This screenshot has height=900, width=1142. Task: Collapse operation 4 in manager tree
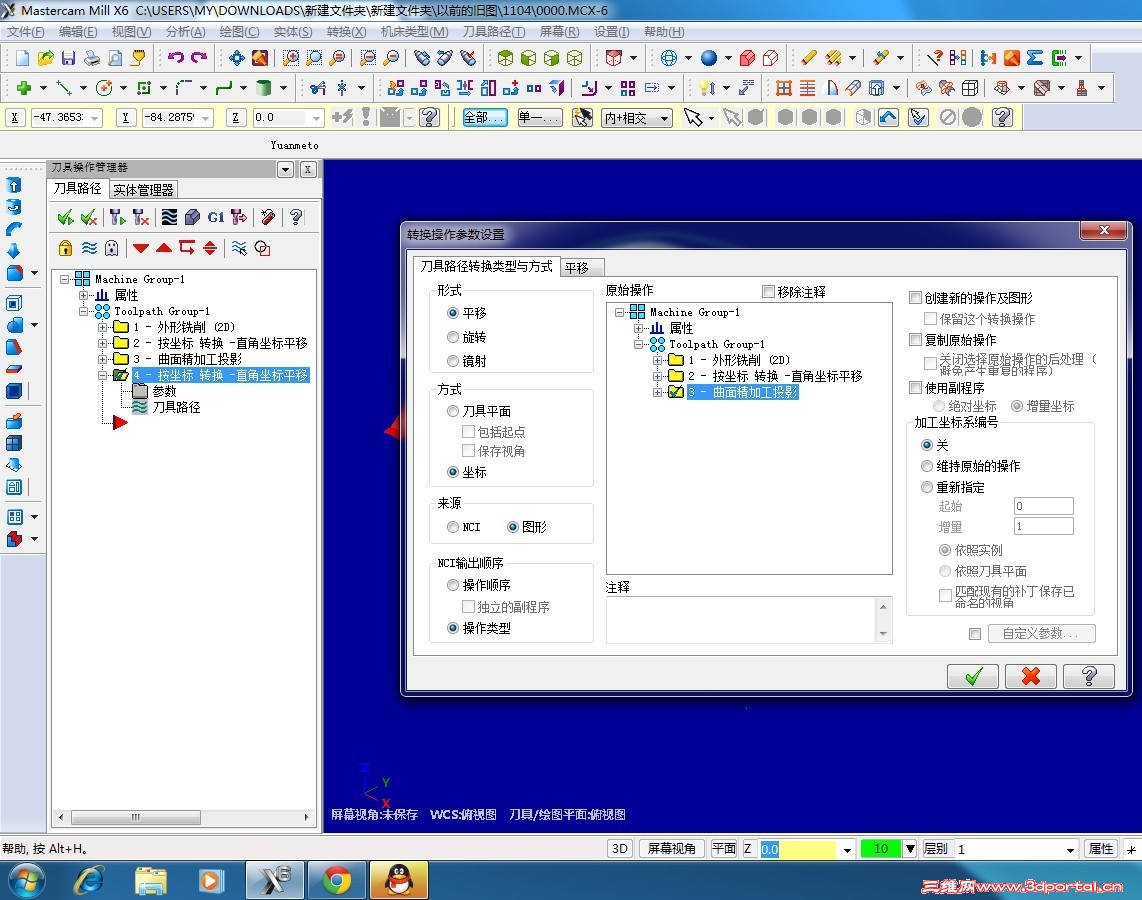pos(103,376)
